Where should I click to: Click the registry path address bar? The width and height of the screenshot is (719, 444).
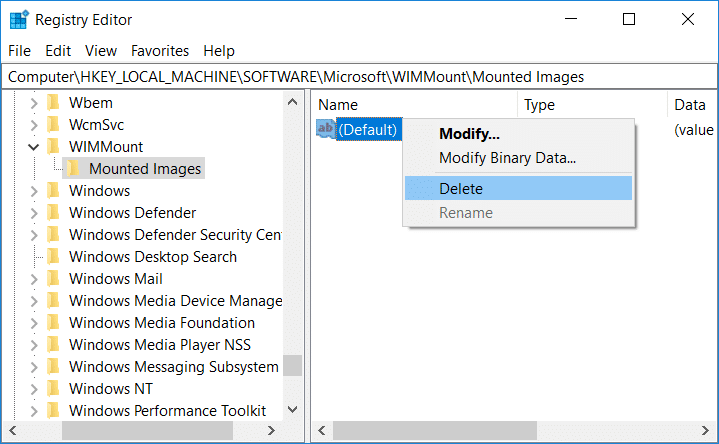point(359,77)
